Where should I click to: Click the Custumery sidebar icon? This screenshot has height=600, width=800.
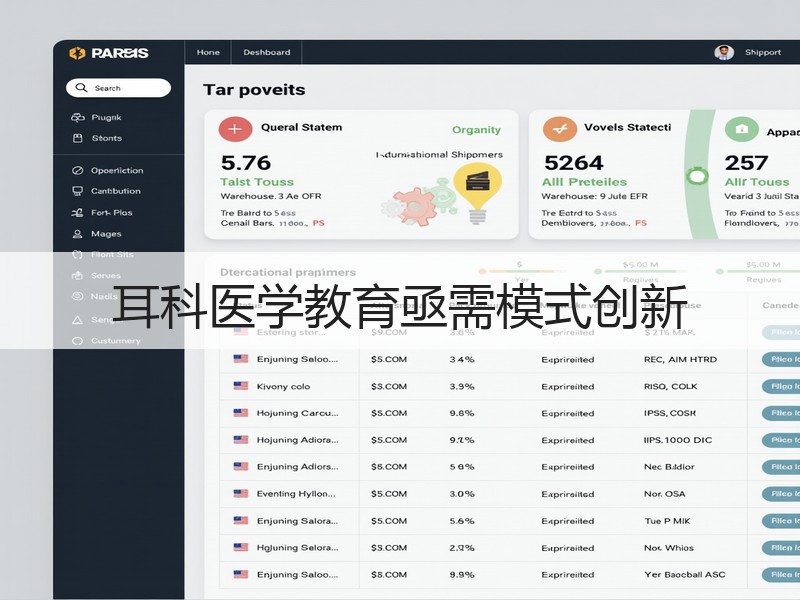(78, 341)
